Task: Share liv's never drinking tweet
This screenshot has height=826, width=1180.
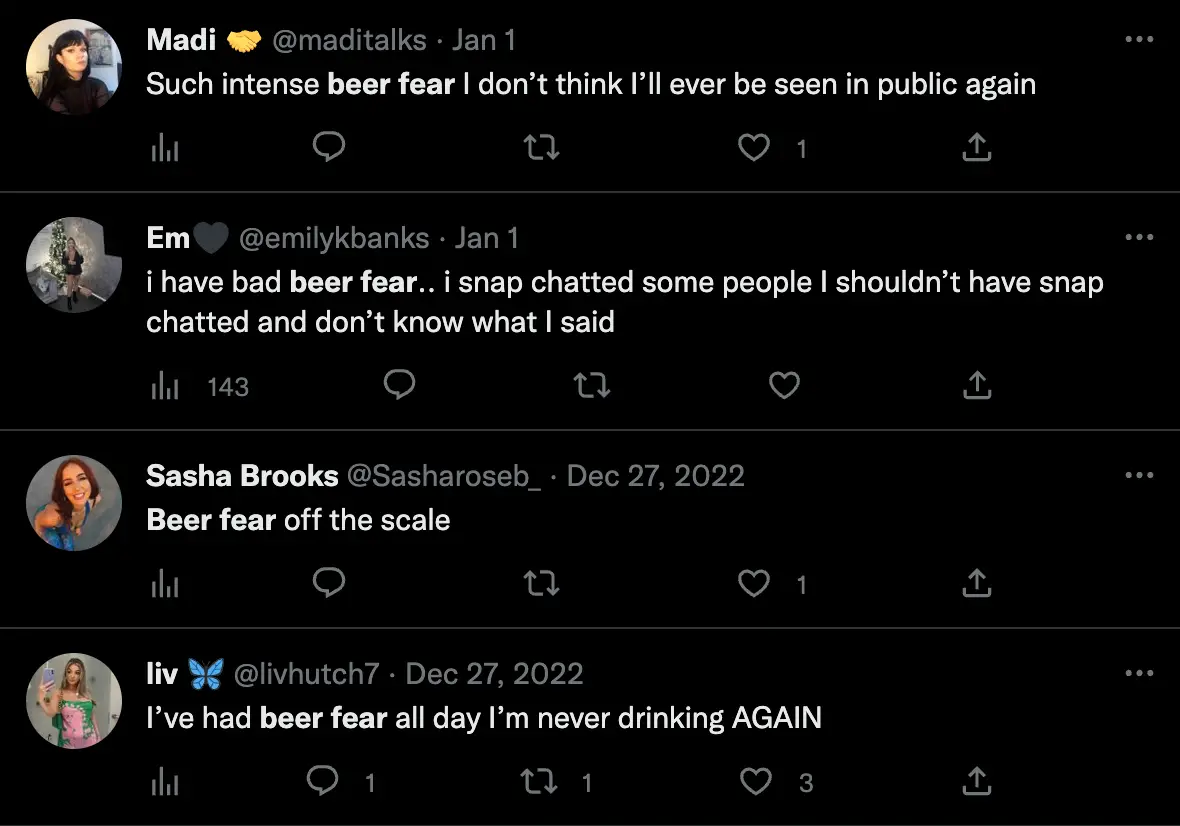Action: [976, 781]
